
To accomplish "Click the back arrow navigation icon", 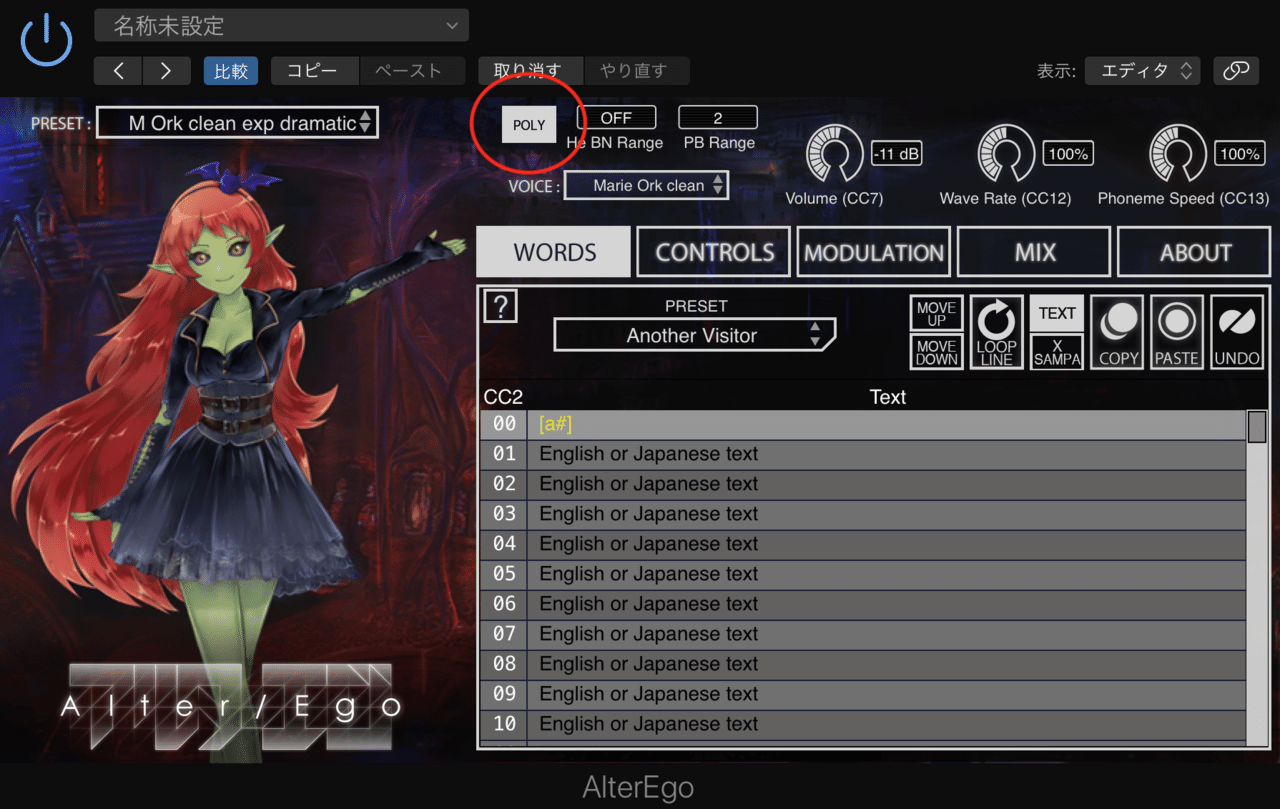I will [117, 71].
